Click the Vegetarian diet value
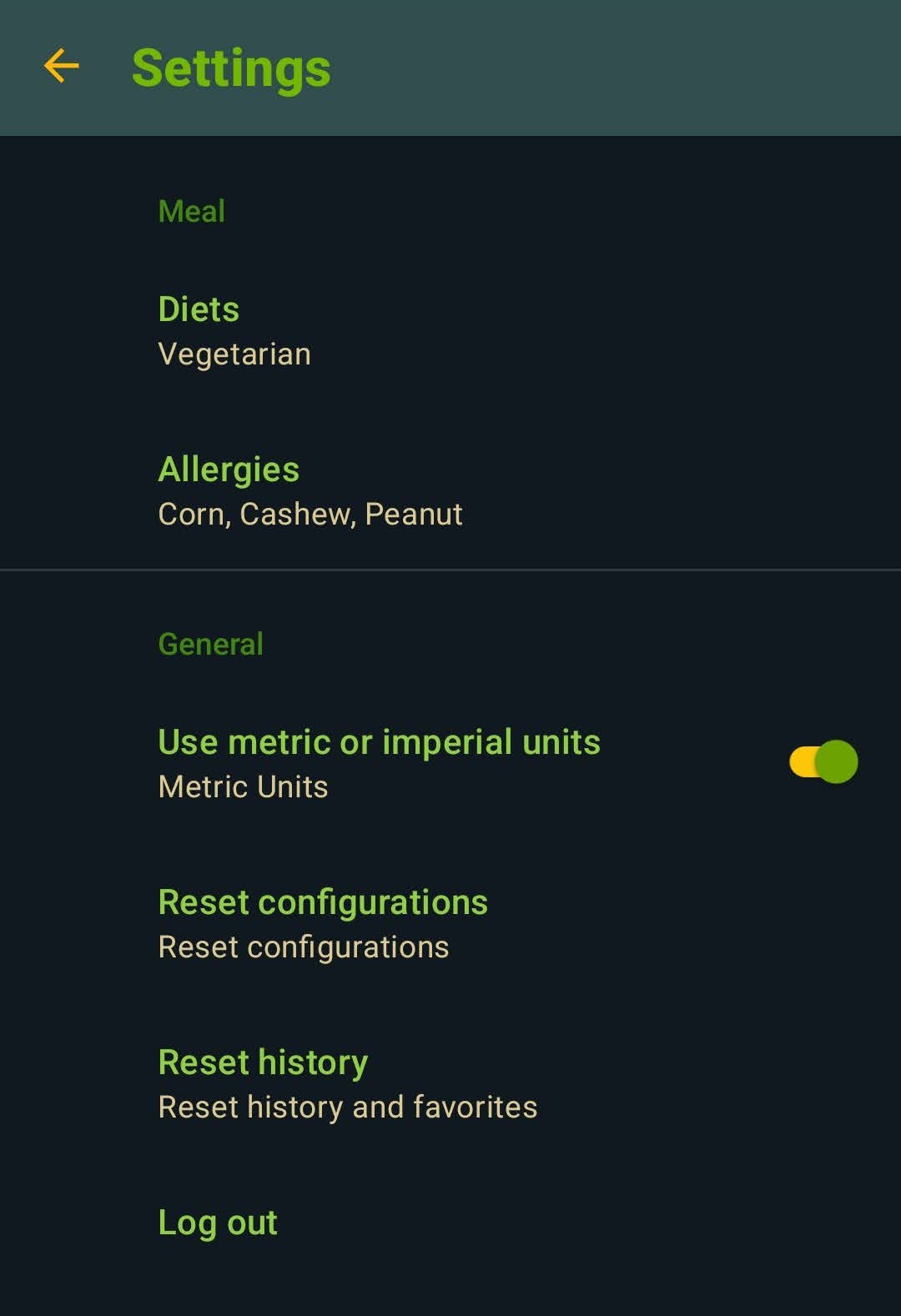This screenshot has width=901, height=1316. 234,354
